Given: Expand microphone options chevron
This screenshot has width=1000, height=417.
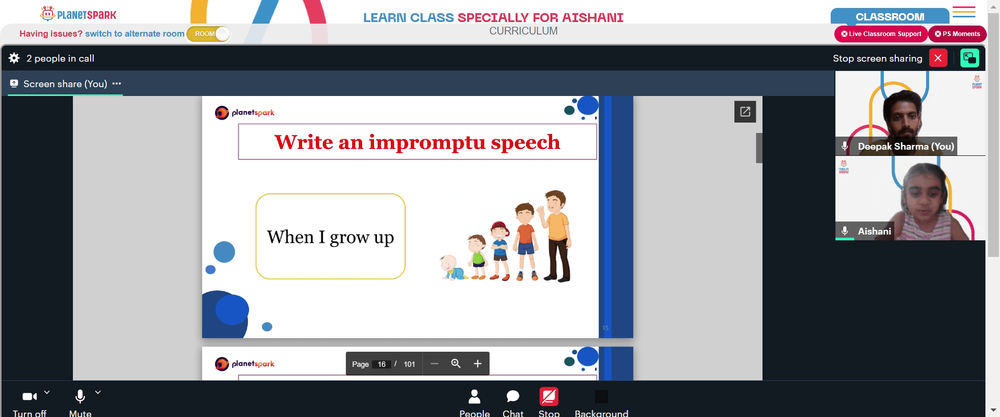Looking at the screenshot, I should point(98,392).
